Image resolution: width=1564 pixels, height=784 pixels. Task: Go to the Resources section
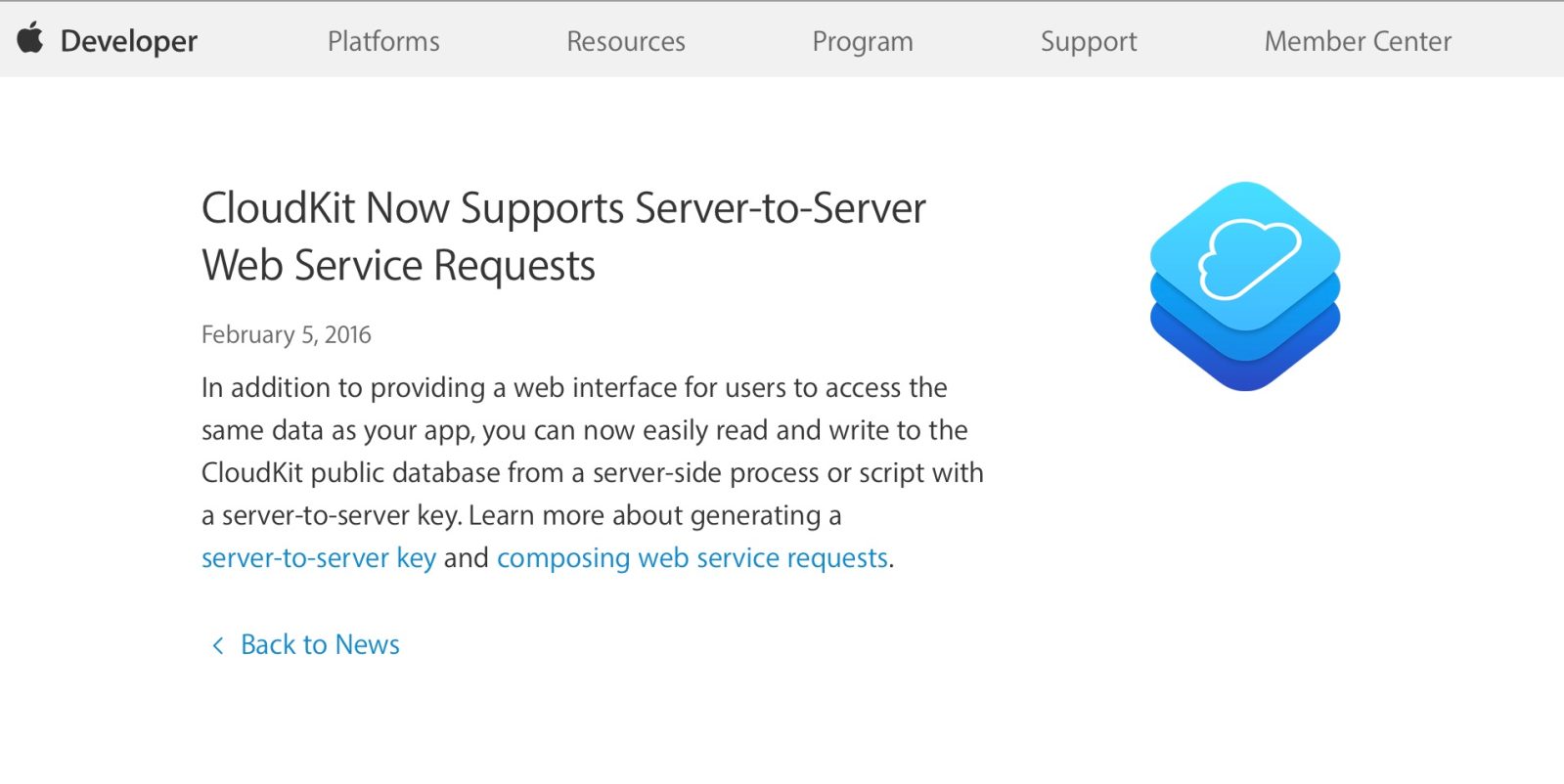coord(626,41)
